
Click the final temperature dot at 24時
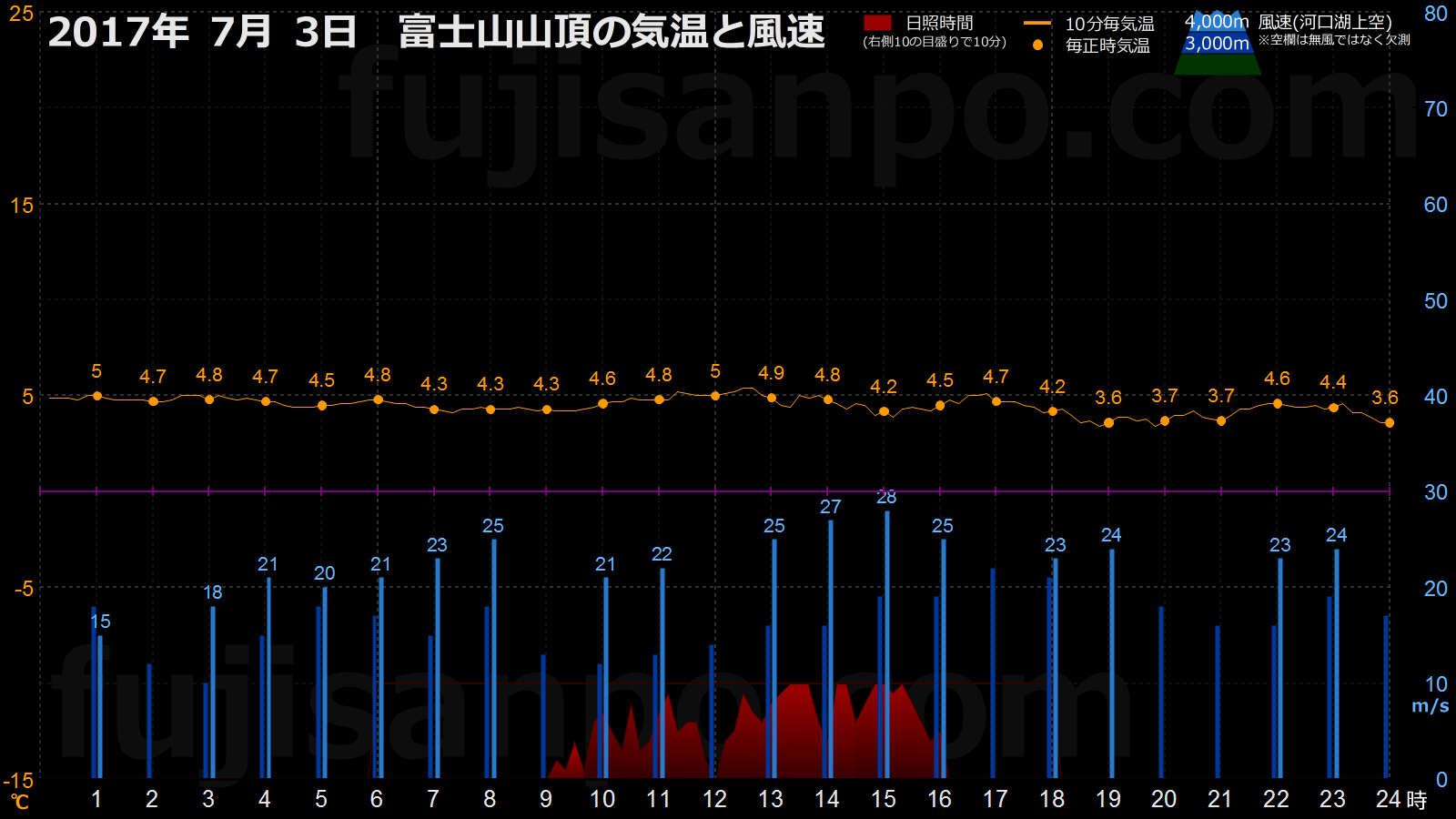(x=1390, y=423)
